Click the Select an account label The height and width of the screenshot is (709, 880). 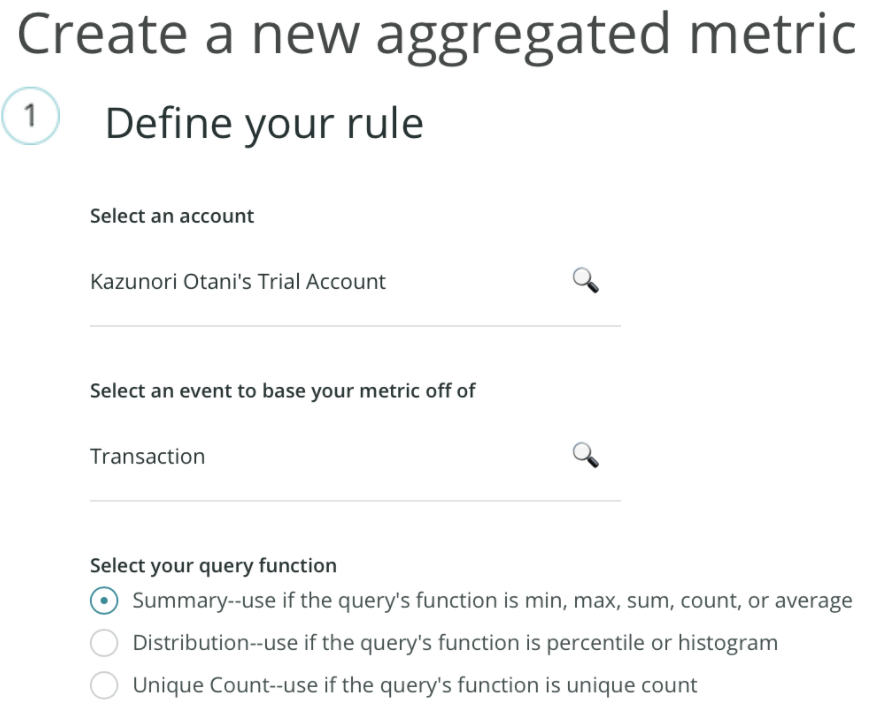(172, 216)
